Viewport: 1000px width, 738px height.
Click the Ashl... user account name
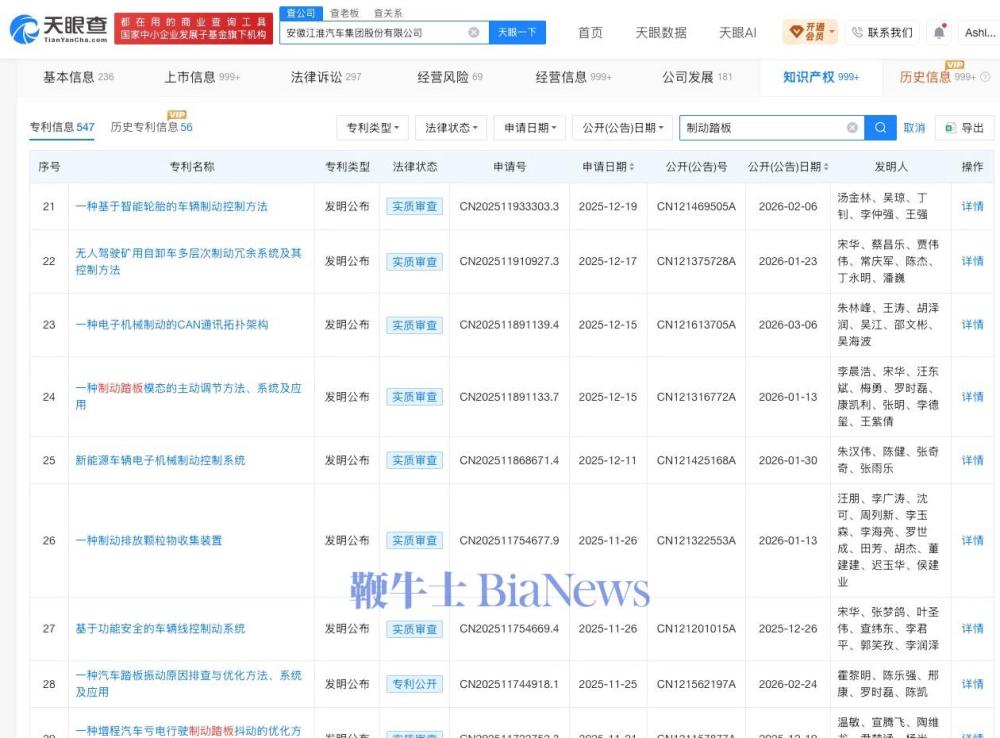tap(979, 33)
